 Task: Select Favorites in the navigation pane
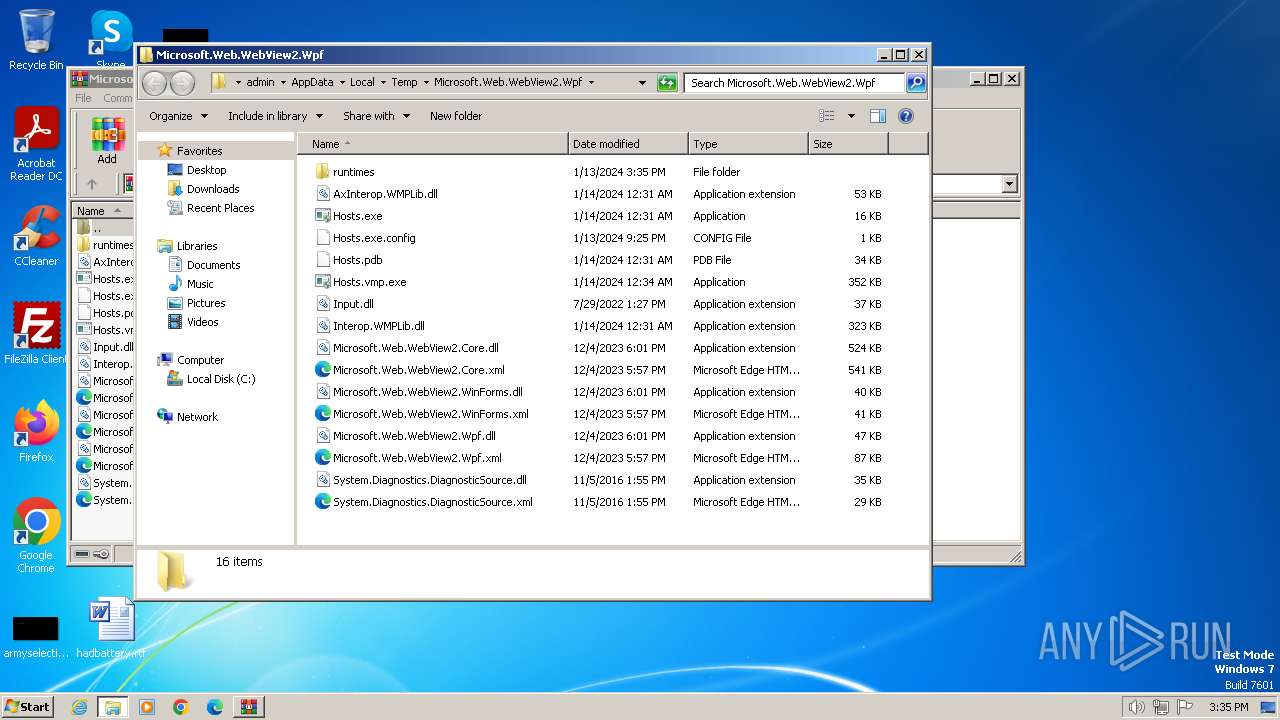tap(199, 151)
